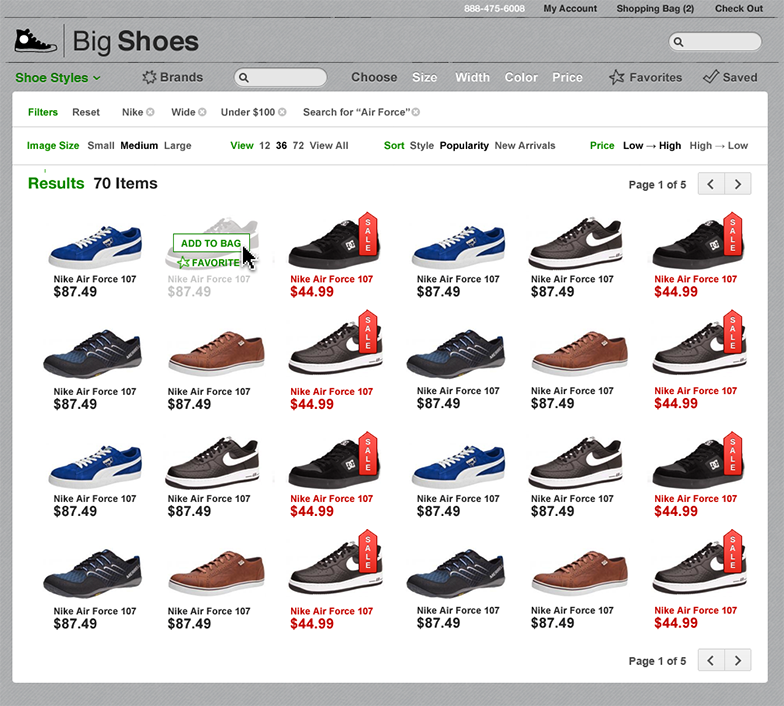This screenshot has height=706, width=784.
Task: Choose View All items
Action: click(329, 146)
